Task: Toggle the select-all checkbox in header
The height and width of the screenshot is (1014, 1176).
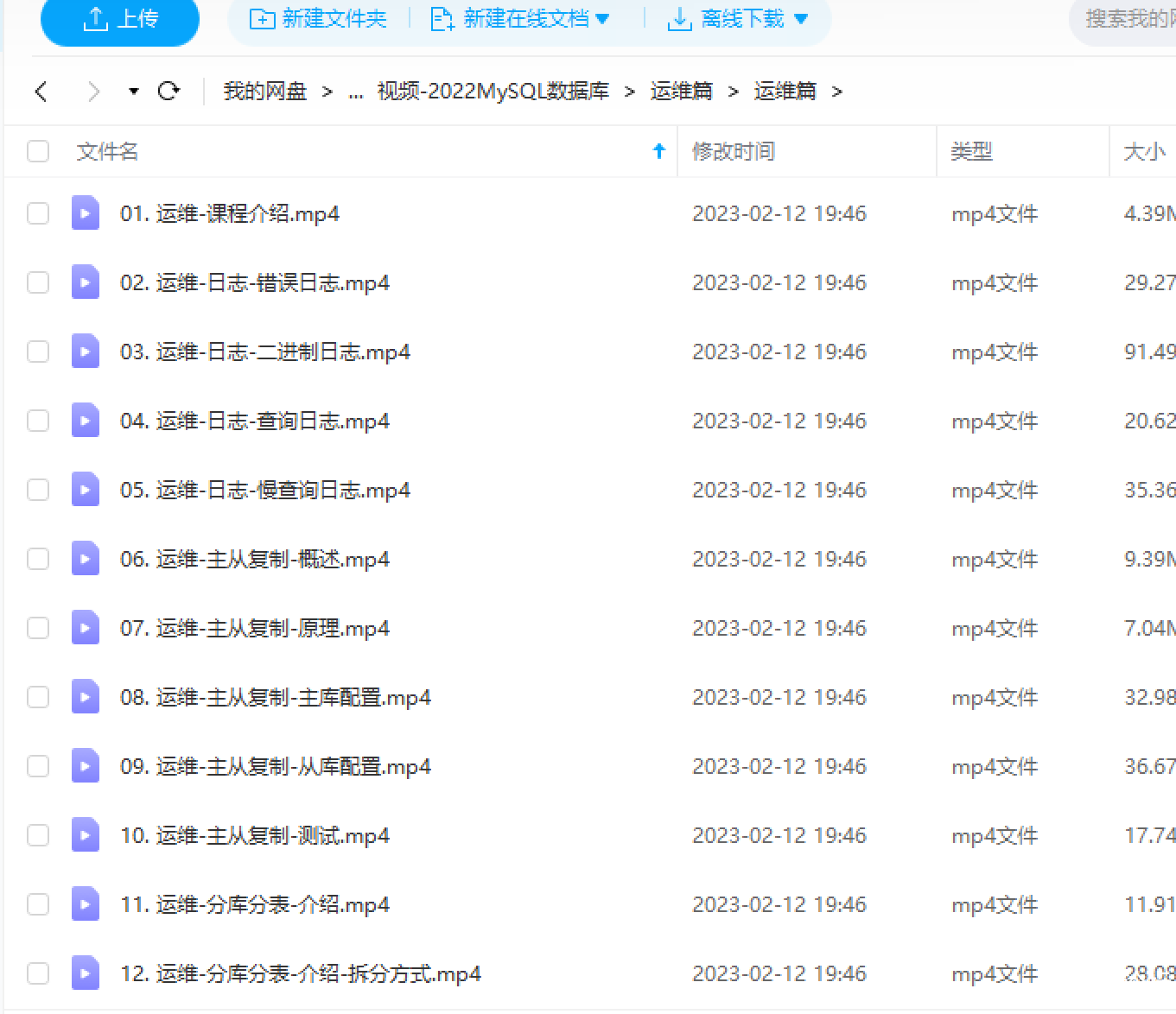Action: (x=38, y=151)
